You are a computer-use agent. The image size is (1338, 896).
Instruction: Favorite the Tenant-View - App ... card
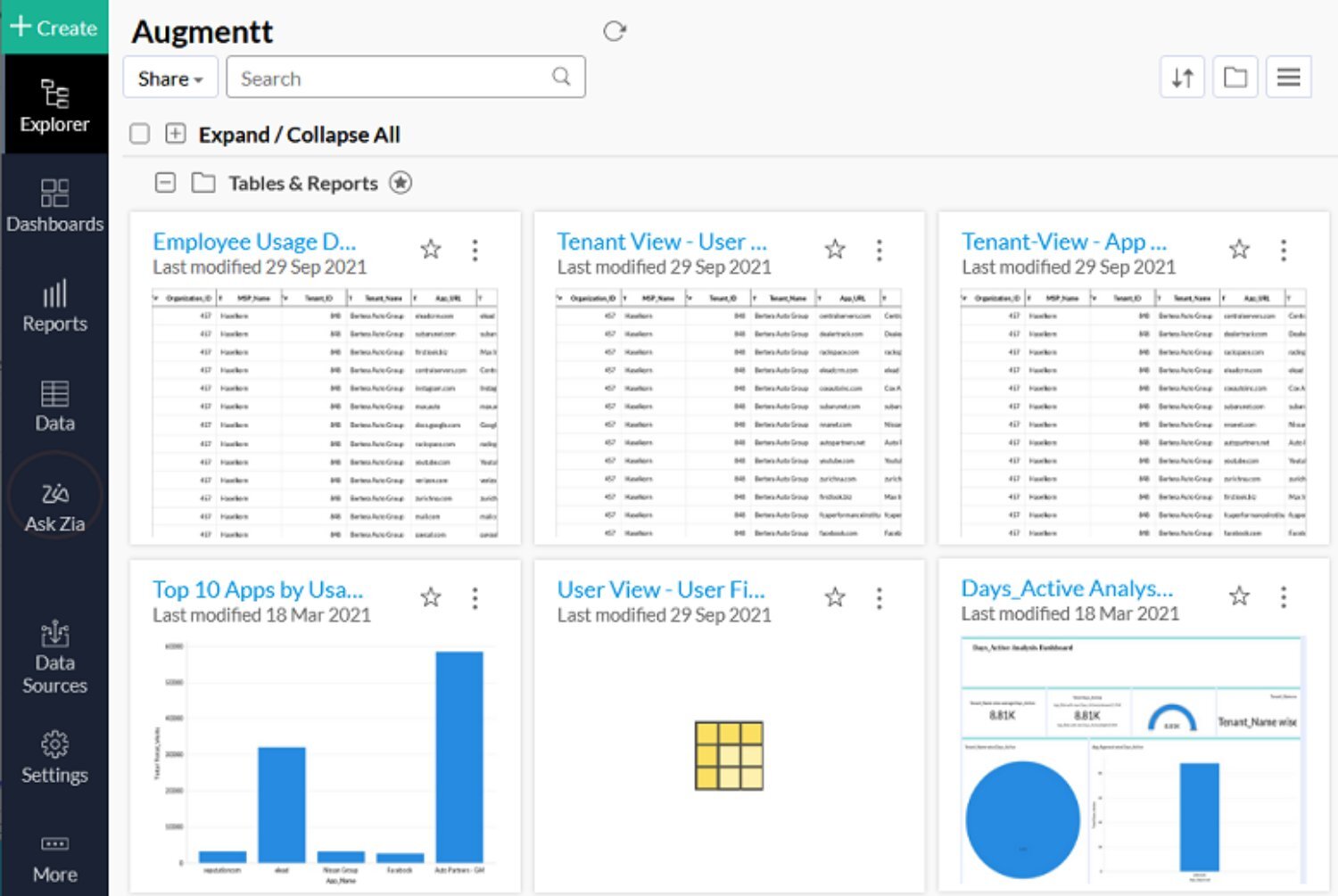click(x=1239, y=250)
